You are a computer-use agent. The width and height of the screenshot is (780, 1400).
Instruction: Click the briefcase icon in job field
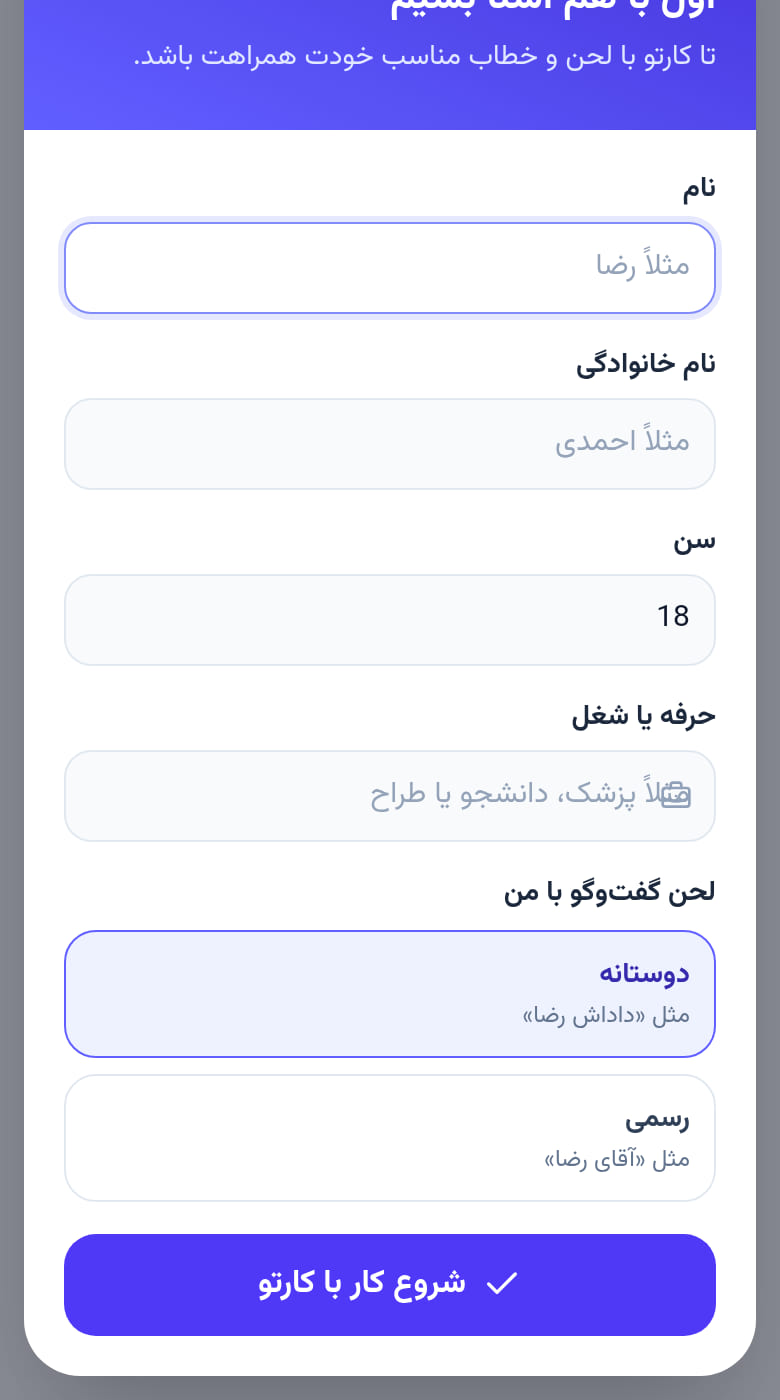[x=676, y=795]
